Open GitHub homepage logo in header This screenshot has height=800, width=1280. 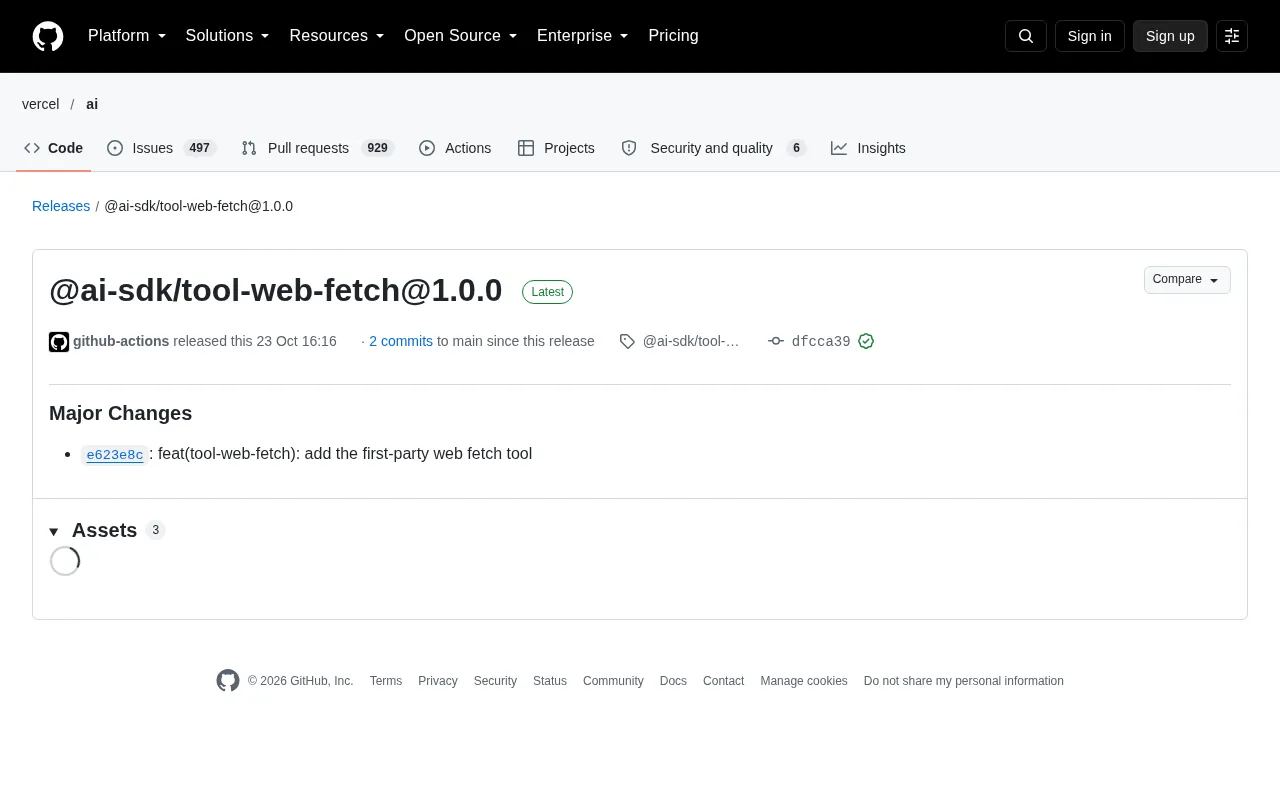pyautogui.click(x=48, y=36)
